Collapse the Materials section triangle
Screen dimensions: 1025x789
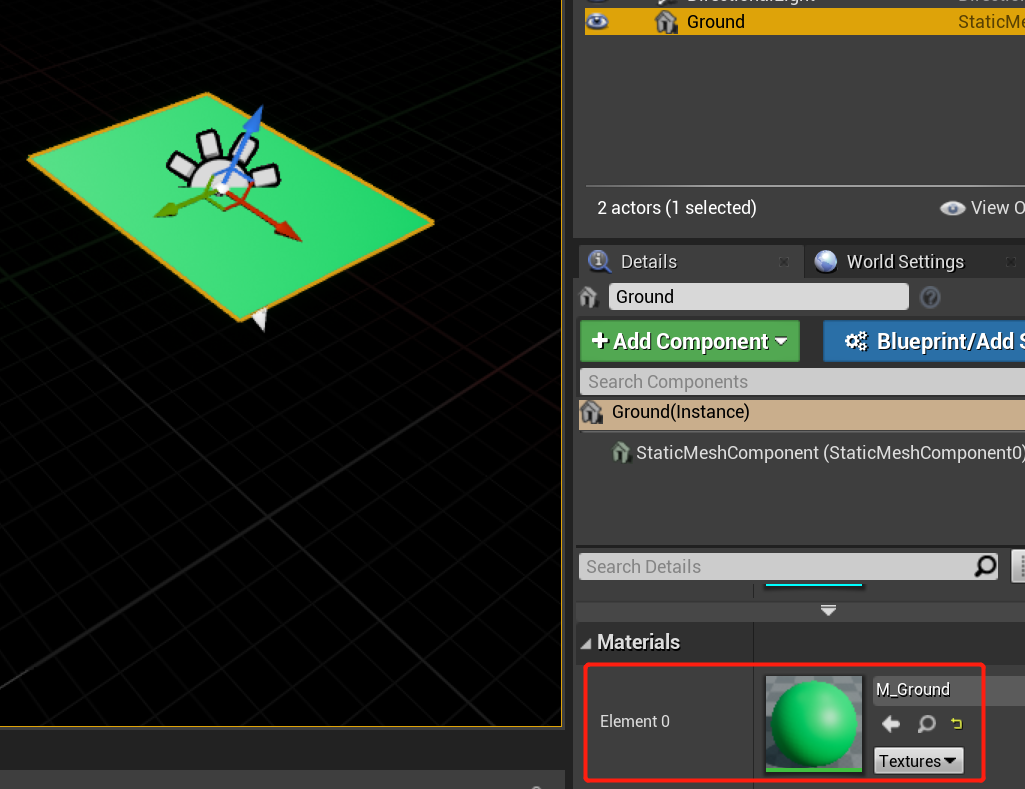pyautogui.click(x=586, y=644)
